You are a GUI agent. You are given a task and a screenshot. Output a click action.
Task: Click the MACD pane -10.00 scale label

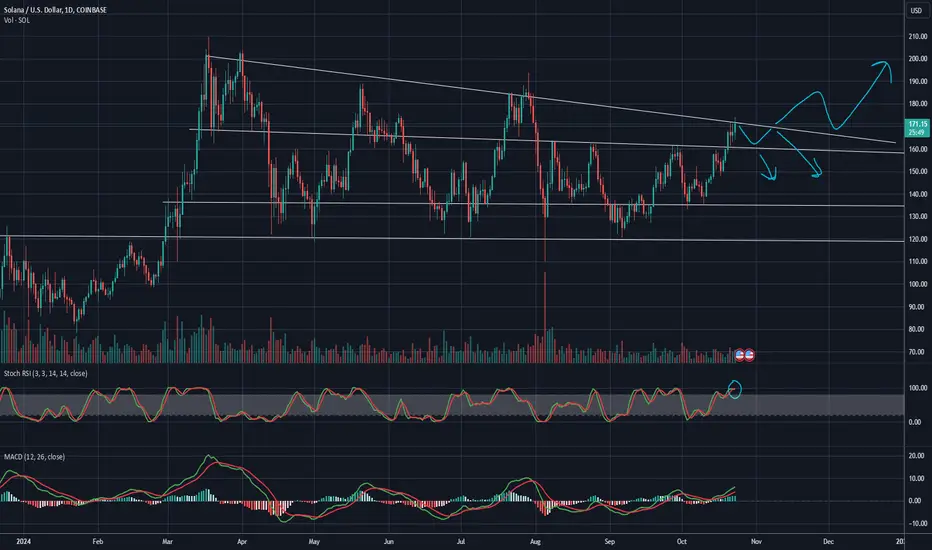[917, 523]
